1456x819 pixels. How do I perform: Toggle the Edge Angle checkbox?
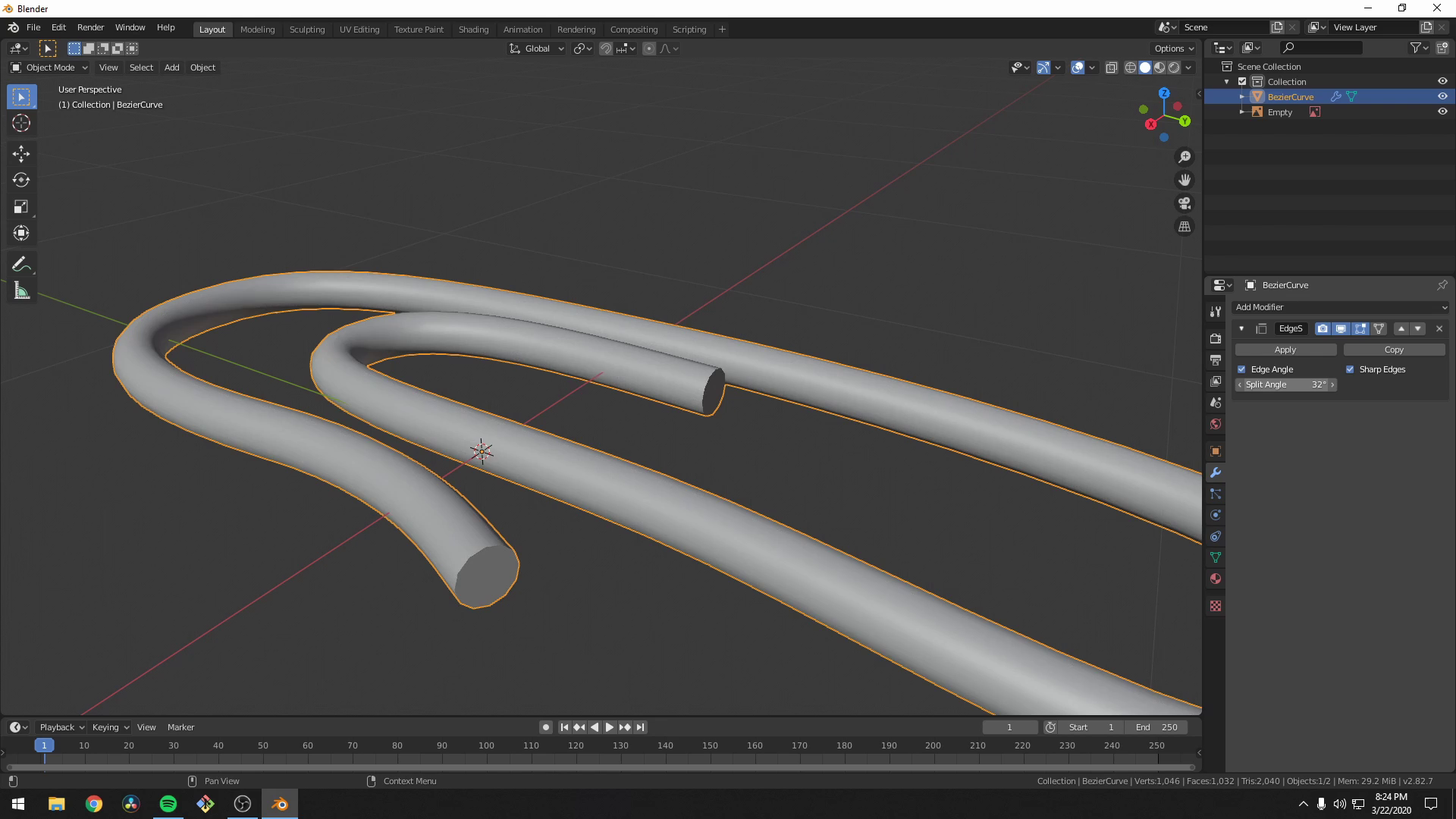point(1241,369)
